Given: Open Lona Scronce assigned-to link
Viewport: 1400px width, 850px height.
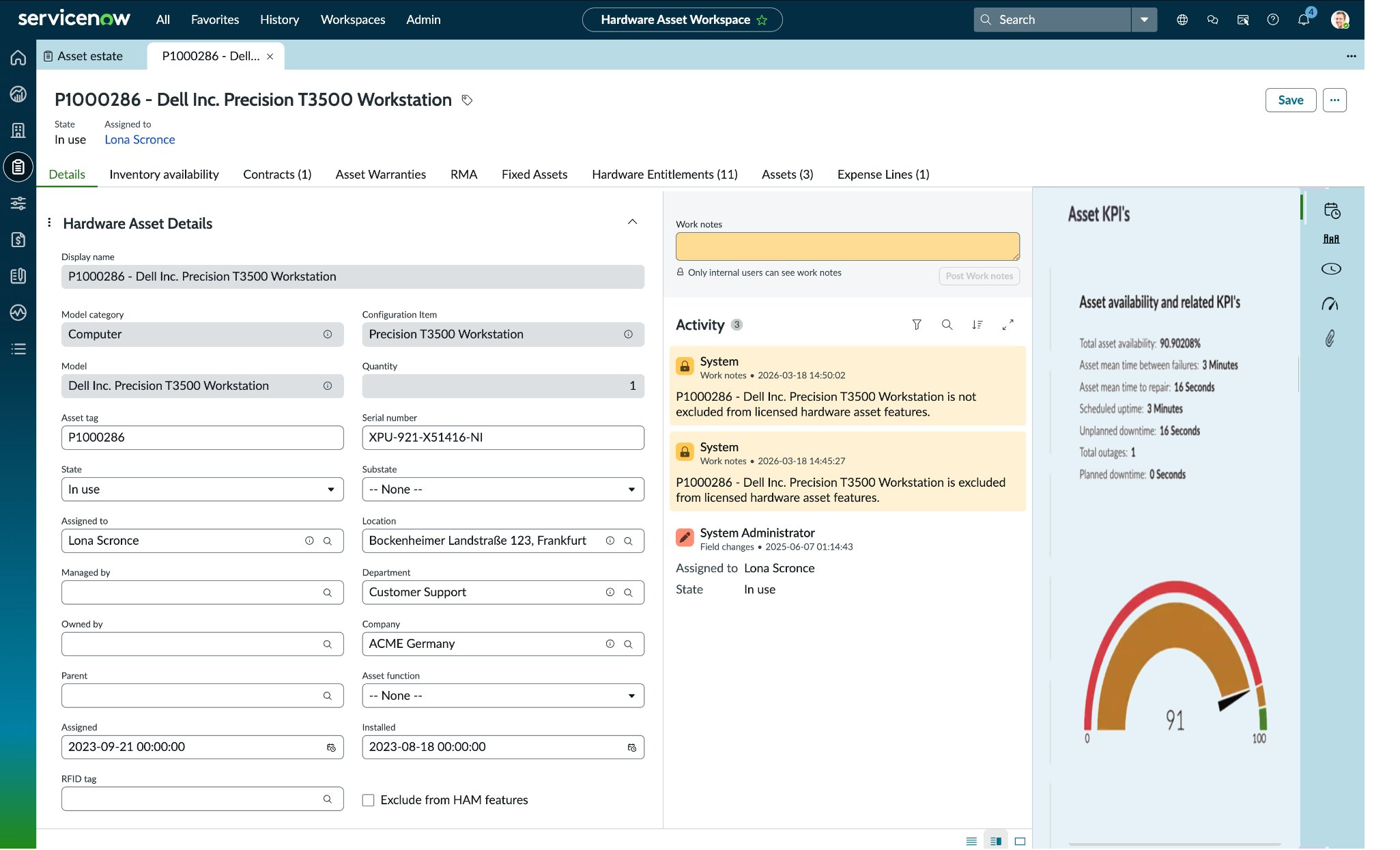Looking at the screenshot, I should coord(140,140).
